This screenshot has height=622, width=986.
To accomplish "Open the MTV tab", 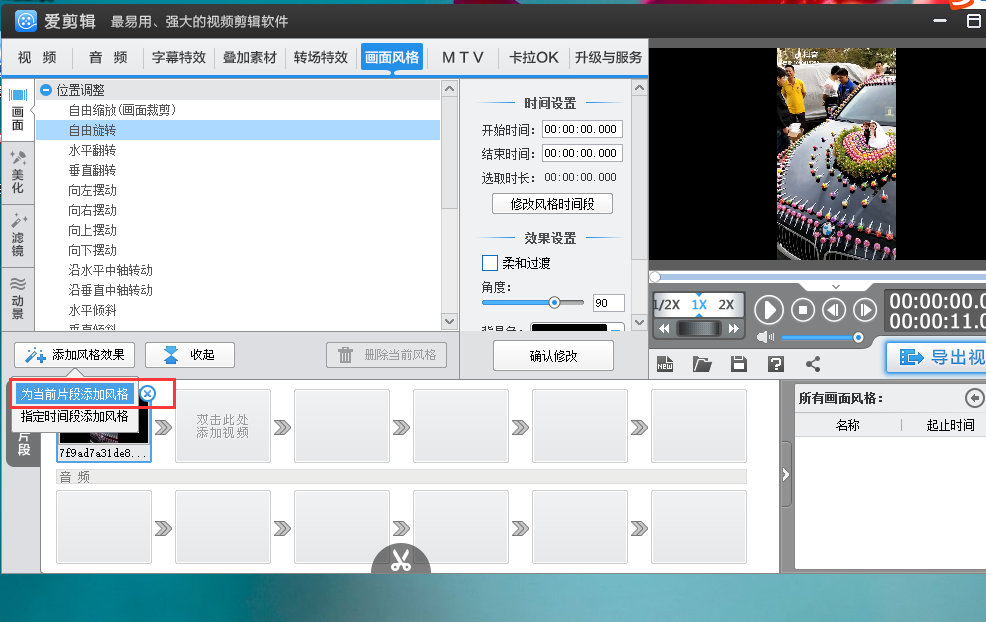I will tap(463, 57).
